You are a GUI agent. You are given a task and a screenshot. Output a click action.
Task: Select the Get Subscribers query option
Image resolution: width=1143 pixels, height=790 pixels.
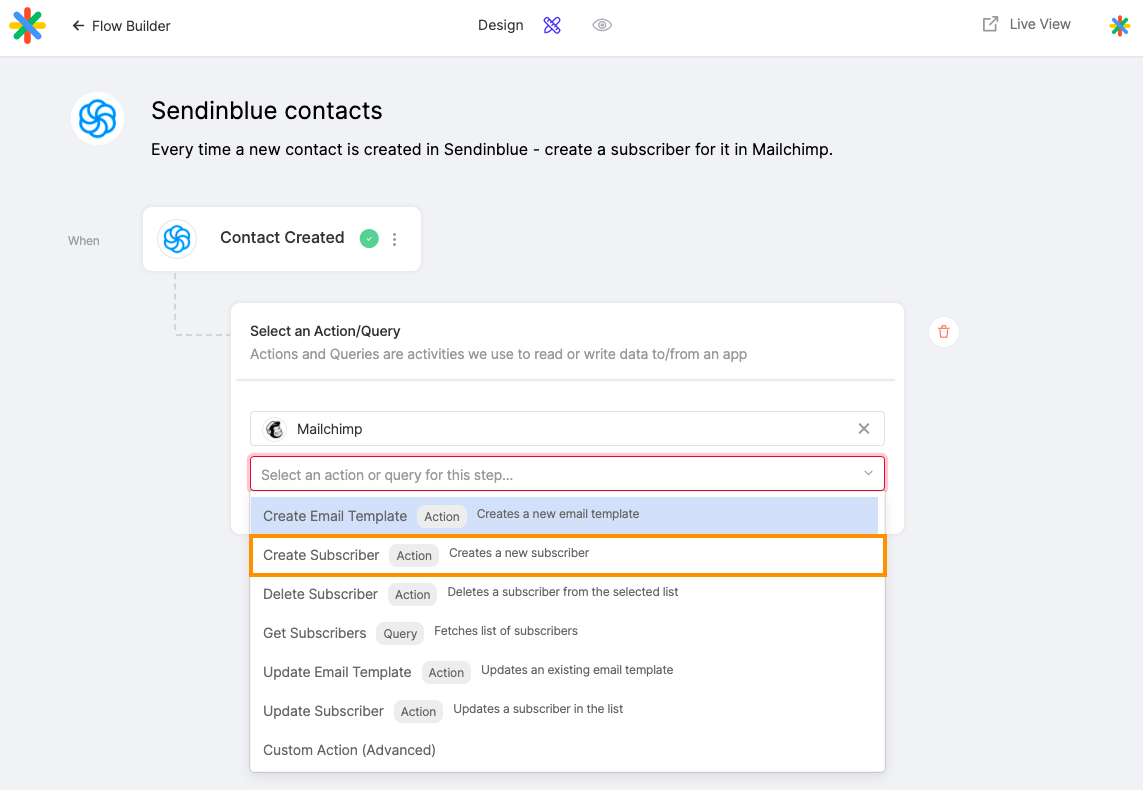tap(568, 633)
